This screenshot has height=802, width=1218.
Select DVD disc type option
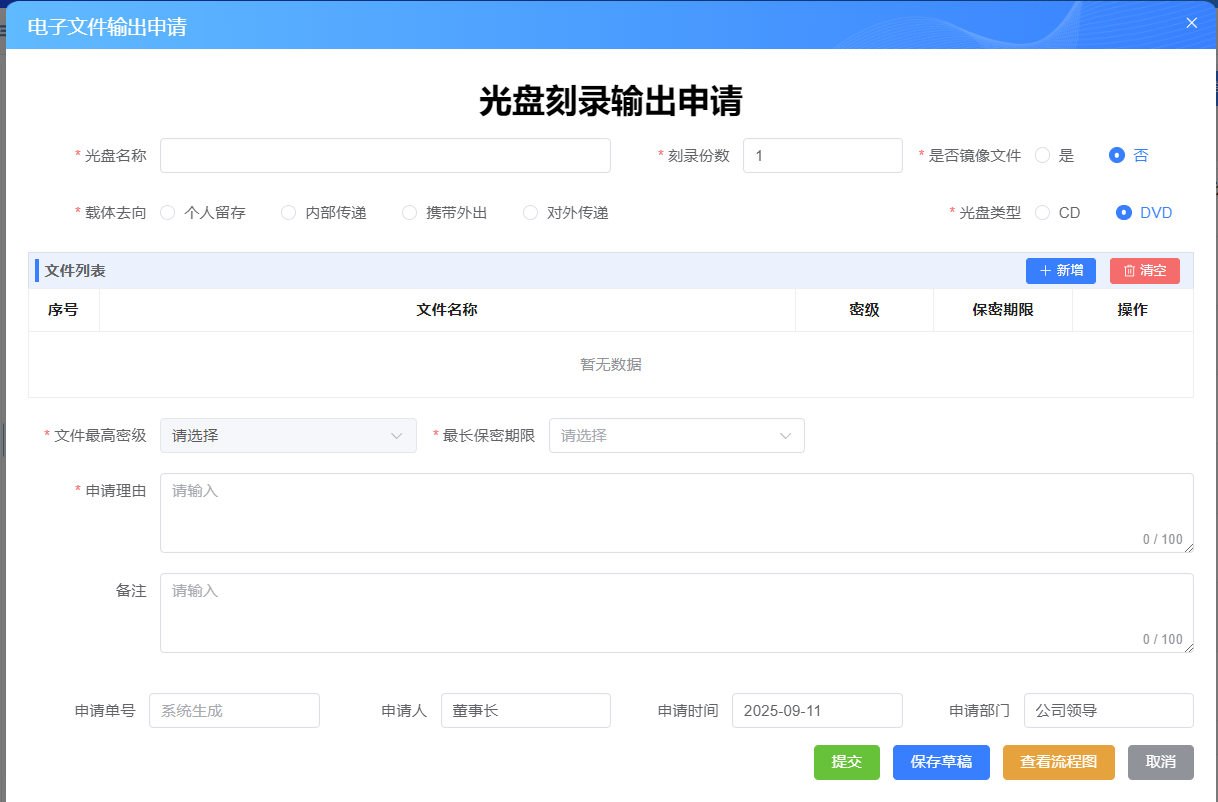click(x=1124, y=212)
